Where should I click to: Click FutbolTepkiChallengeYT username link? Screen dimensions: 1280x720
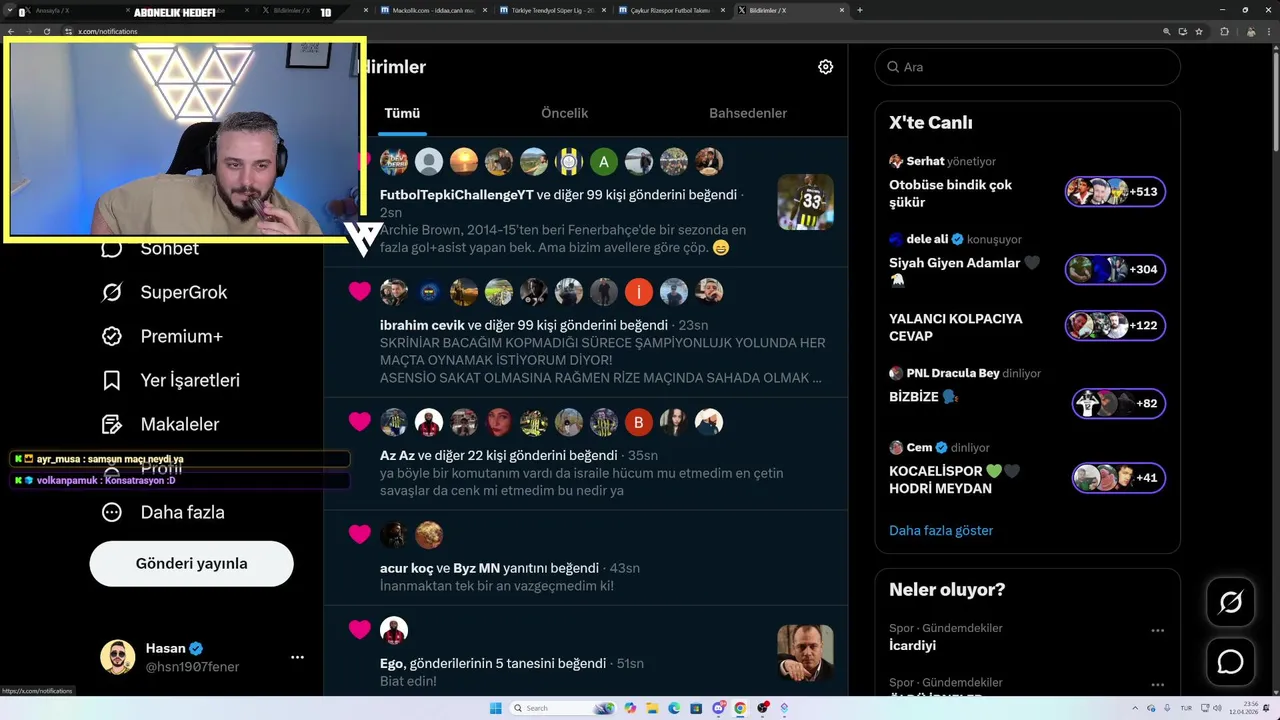tap(456, 195)
